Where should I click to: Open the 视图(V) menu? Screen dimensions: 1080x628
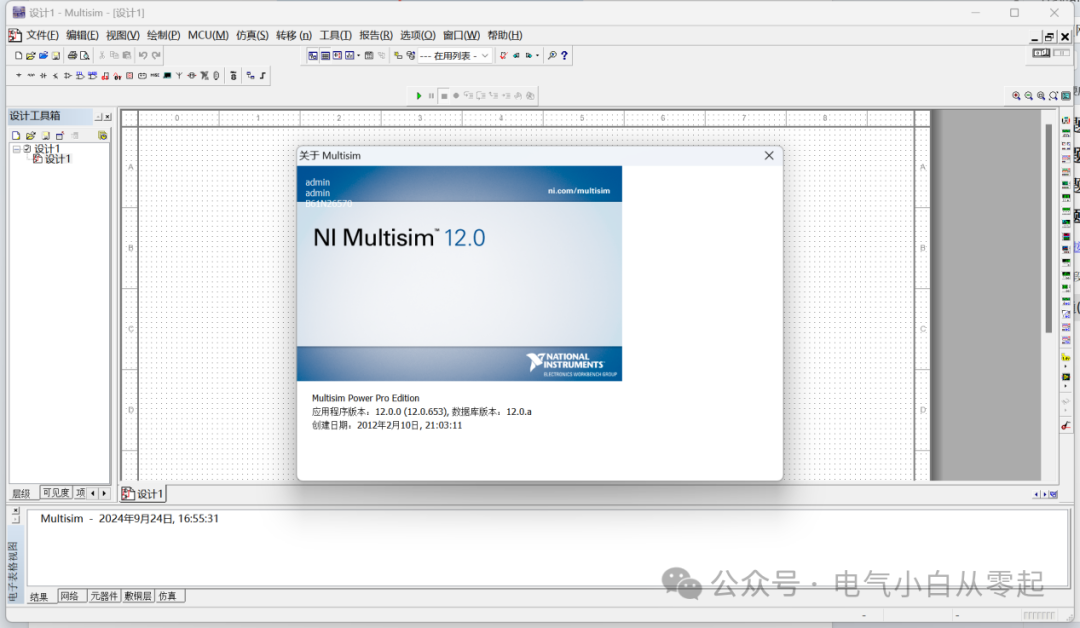pos(123,35)
